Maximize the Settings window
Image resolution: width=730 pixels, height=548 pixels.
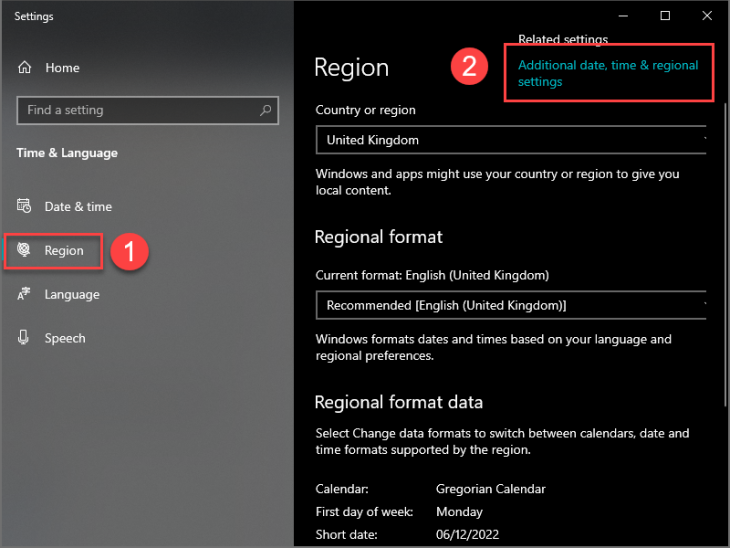coord(666,16)
